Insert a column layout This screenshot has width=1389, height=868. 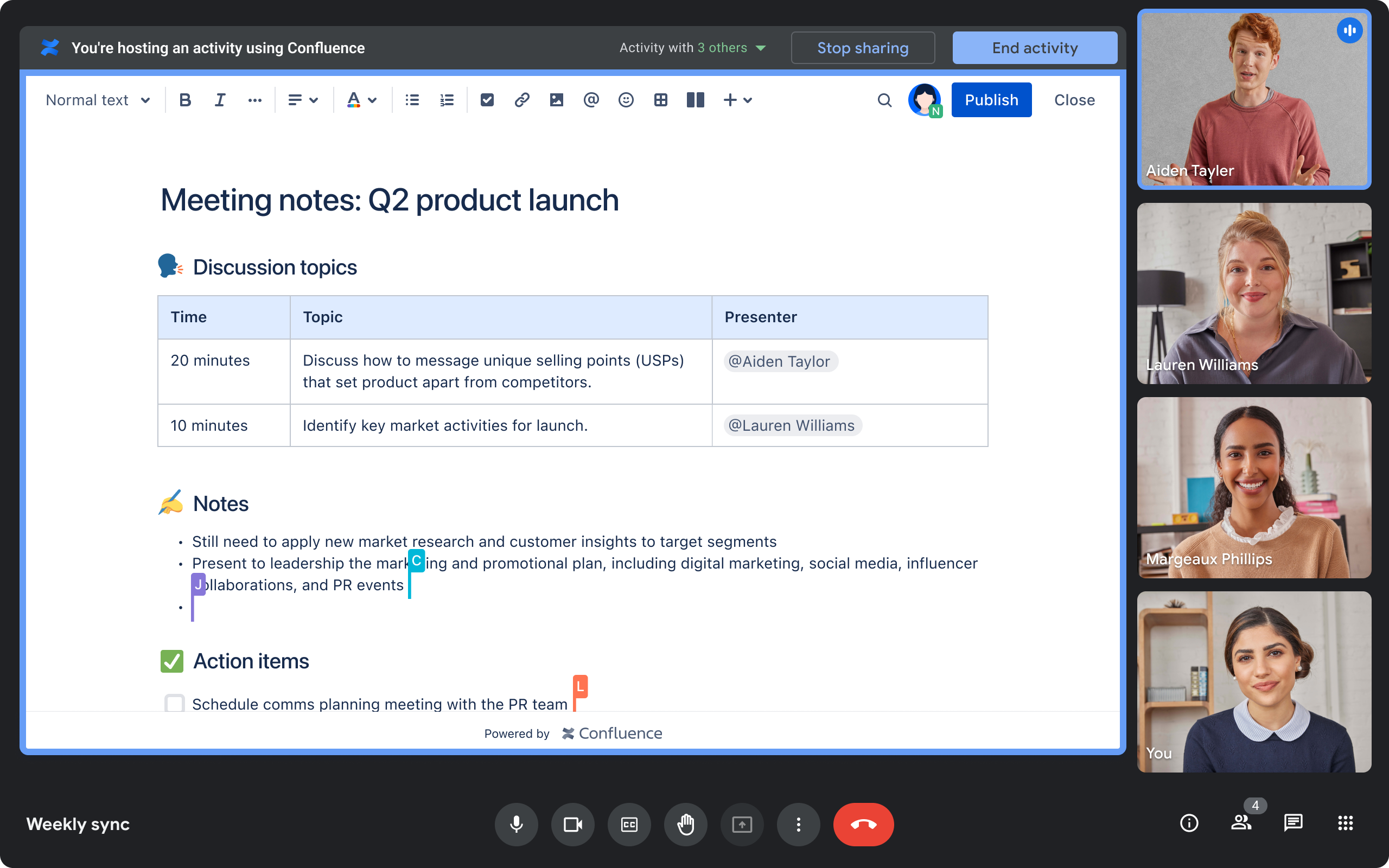[695, 100]
